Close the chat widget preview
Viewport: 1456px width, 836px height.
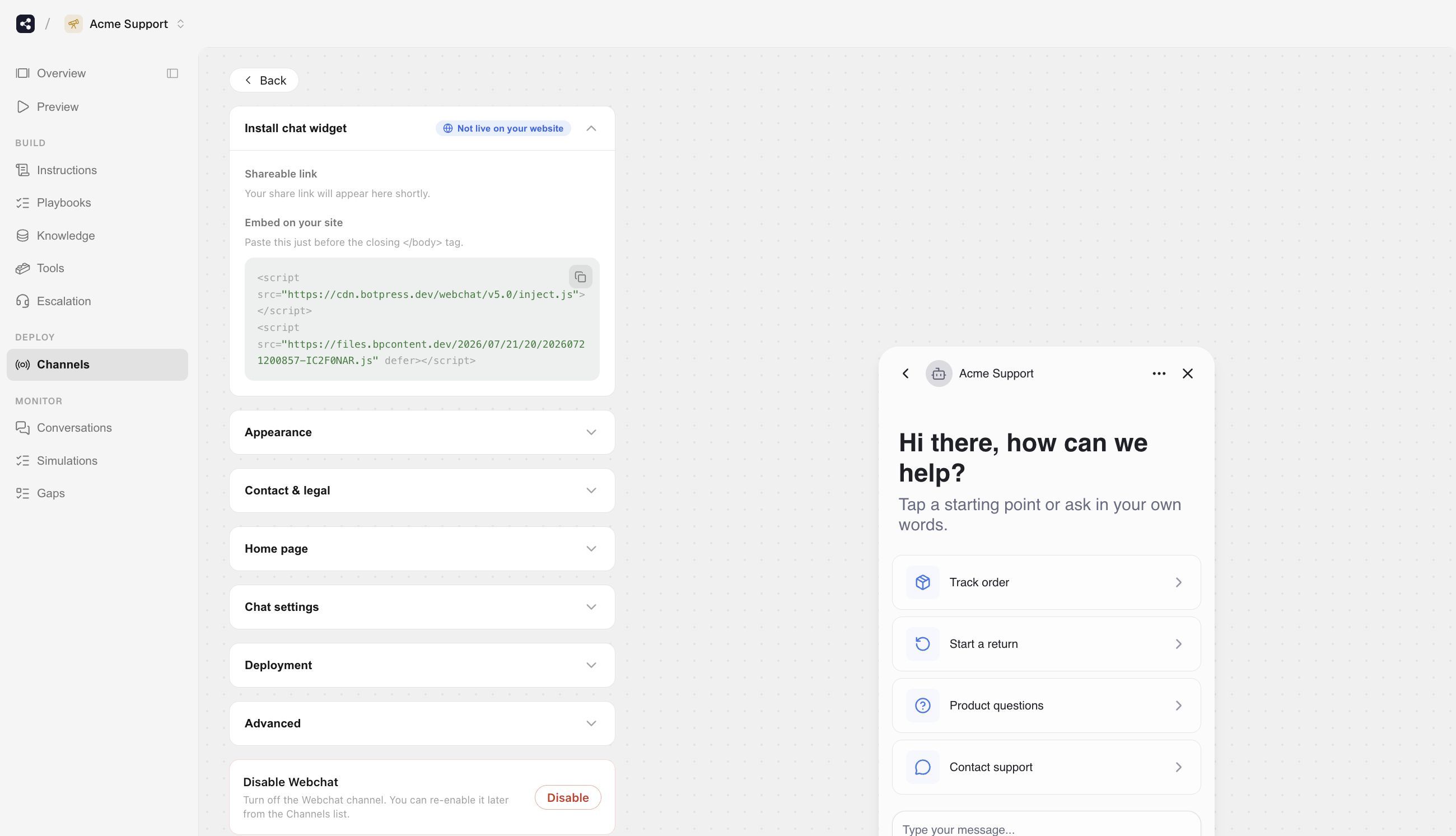[1188, 374]
